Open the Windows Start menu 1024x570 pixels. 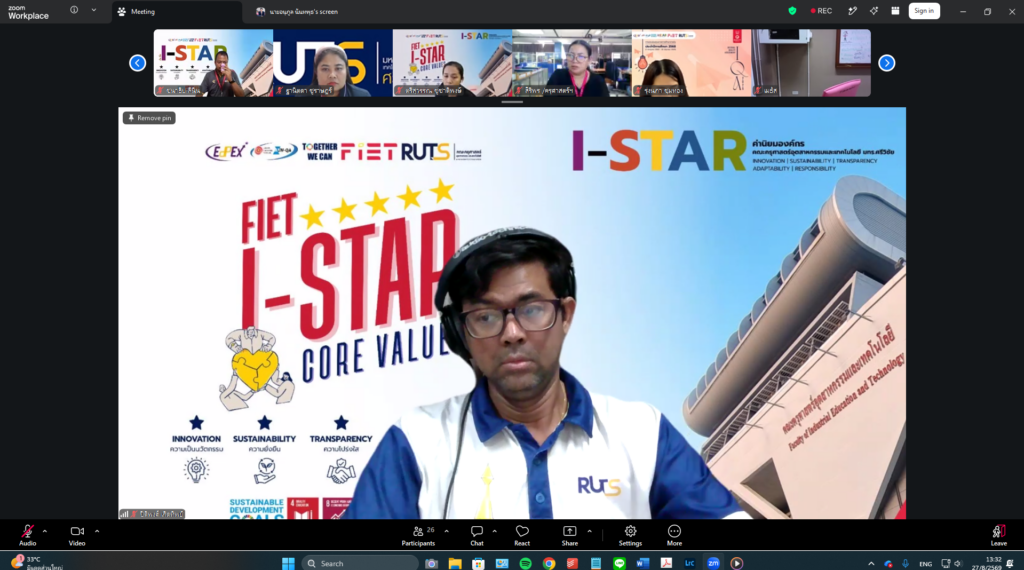(288, 563)
